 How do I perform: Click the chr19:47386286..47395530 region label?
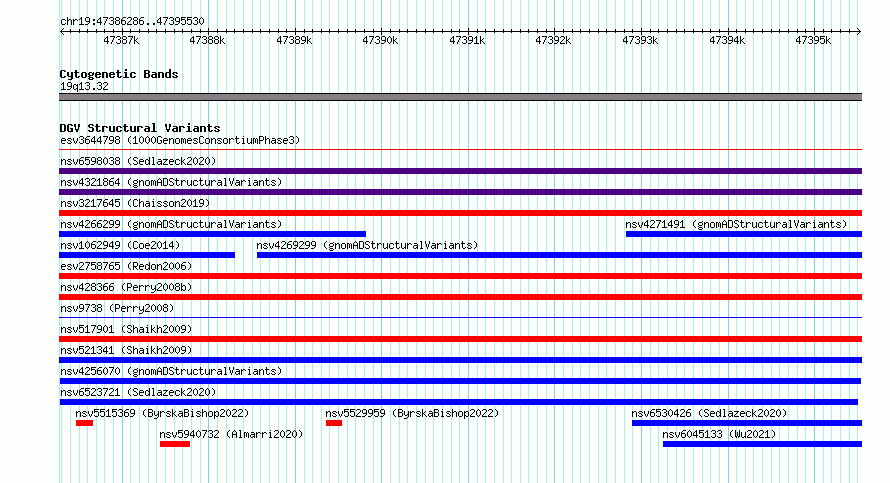132,21
